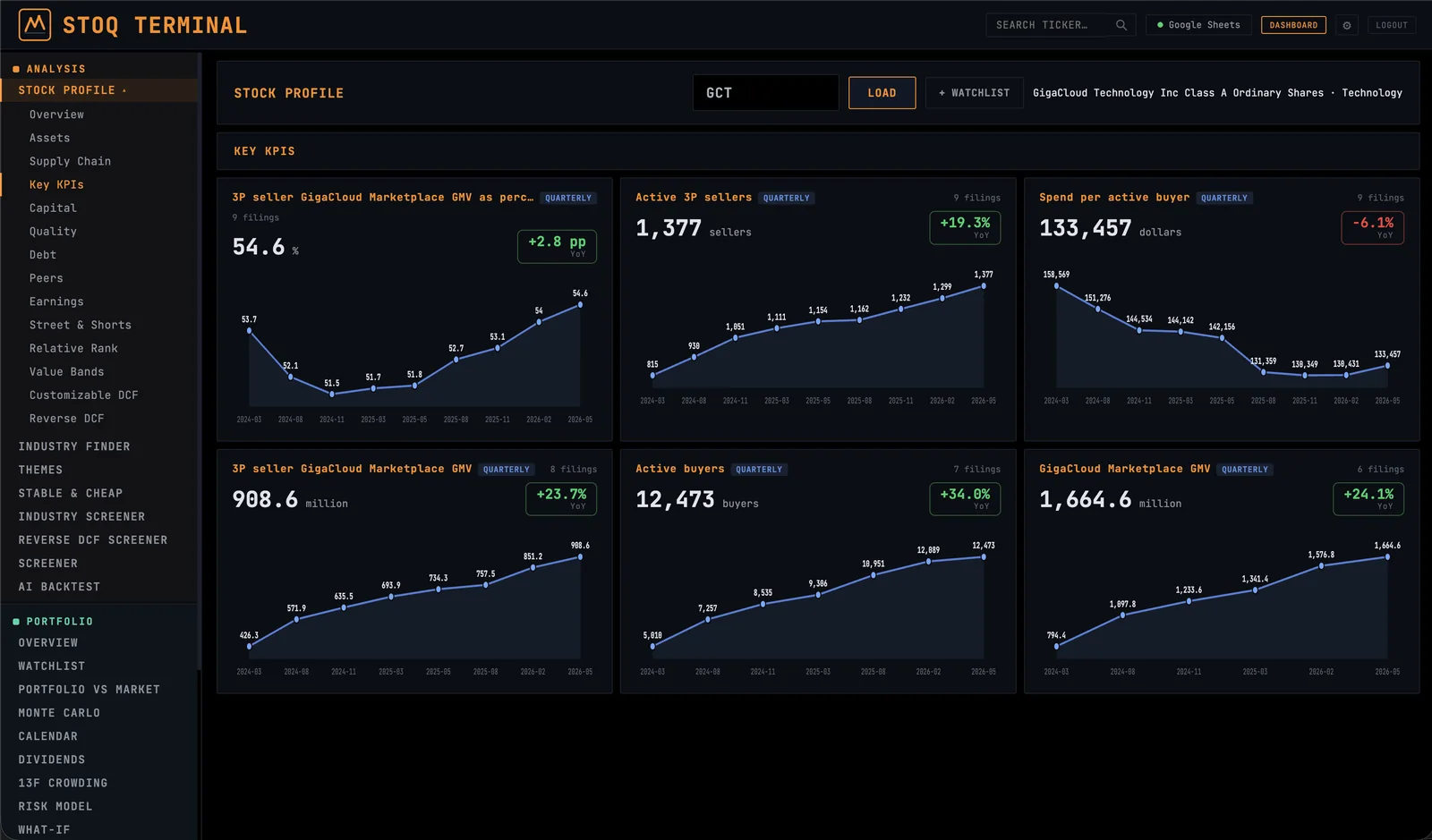Viewport: 1432px width, 840px height.
Task: Click the LOAD button
Action: click(x=882, y=93)
